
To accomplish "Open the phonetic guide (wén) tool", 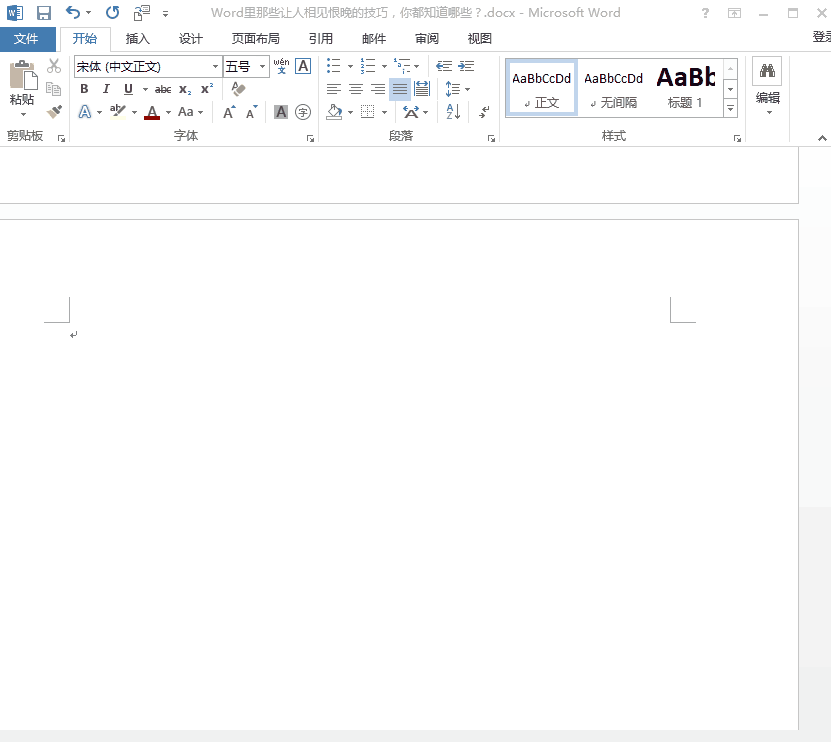I will pyautogui.click(x=281, y=66).
